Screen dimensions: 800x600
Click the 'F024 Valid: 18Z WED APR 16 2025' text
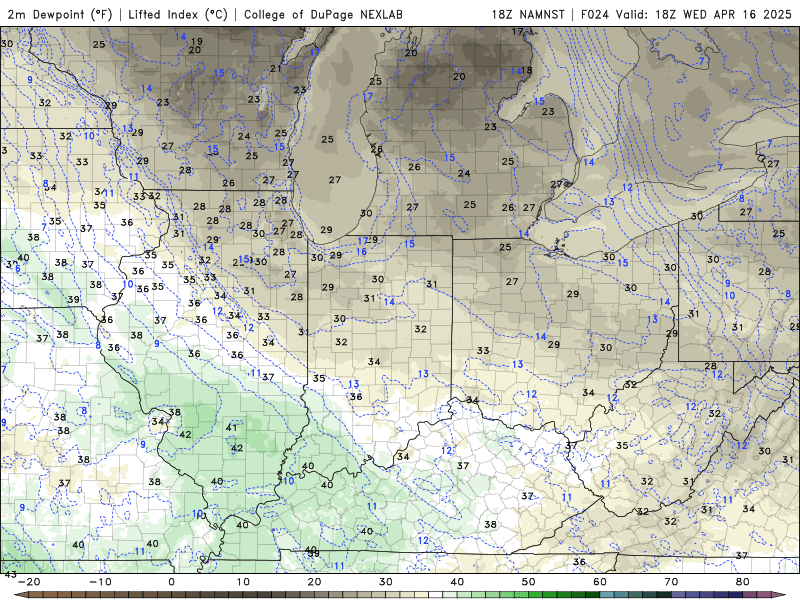tap(686, 14)
